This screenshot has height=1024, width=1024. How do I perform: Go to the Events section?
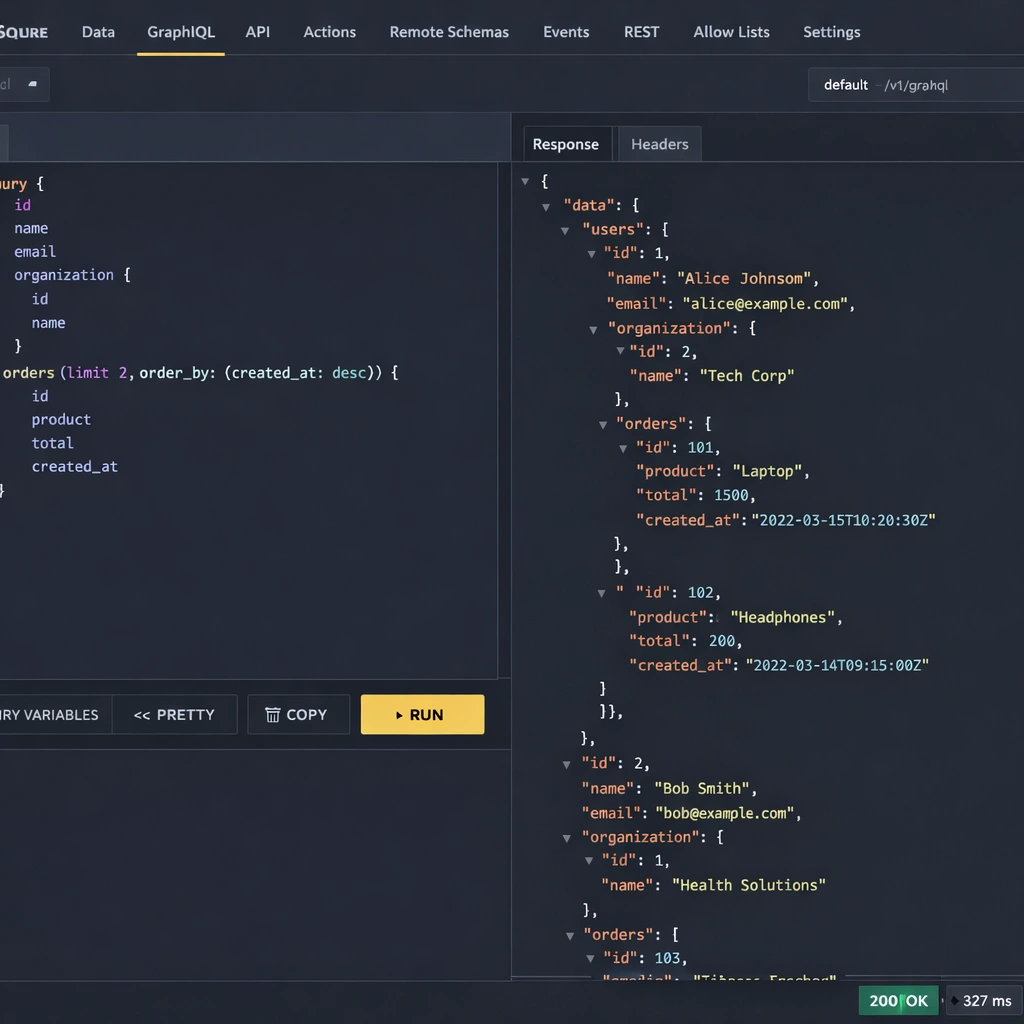pos(566,32)
